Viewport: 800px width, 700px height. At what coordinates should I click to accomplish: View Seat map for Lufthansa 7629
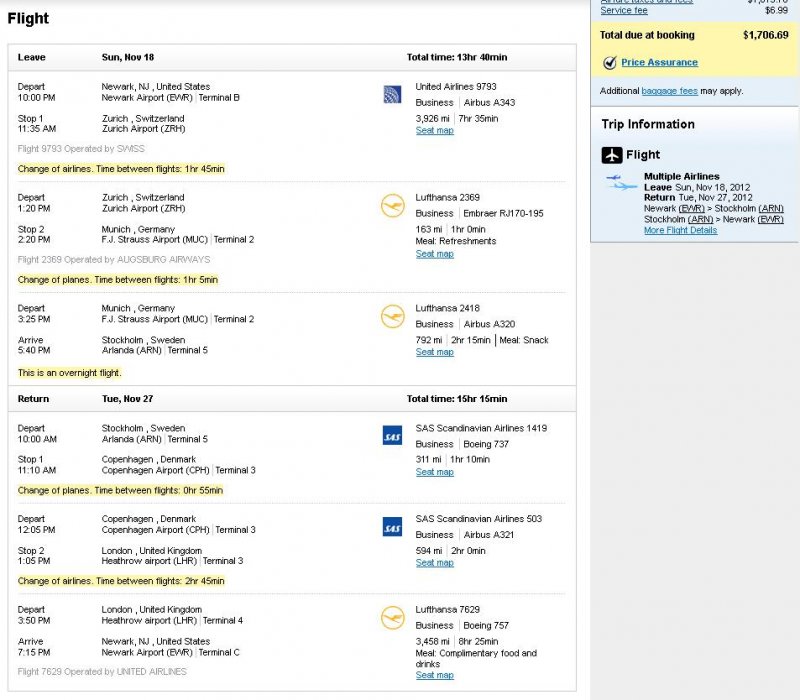coord(434,675)
